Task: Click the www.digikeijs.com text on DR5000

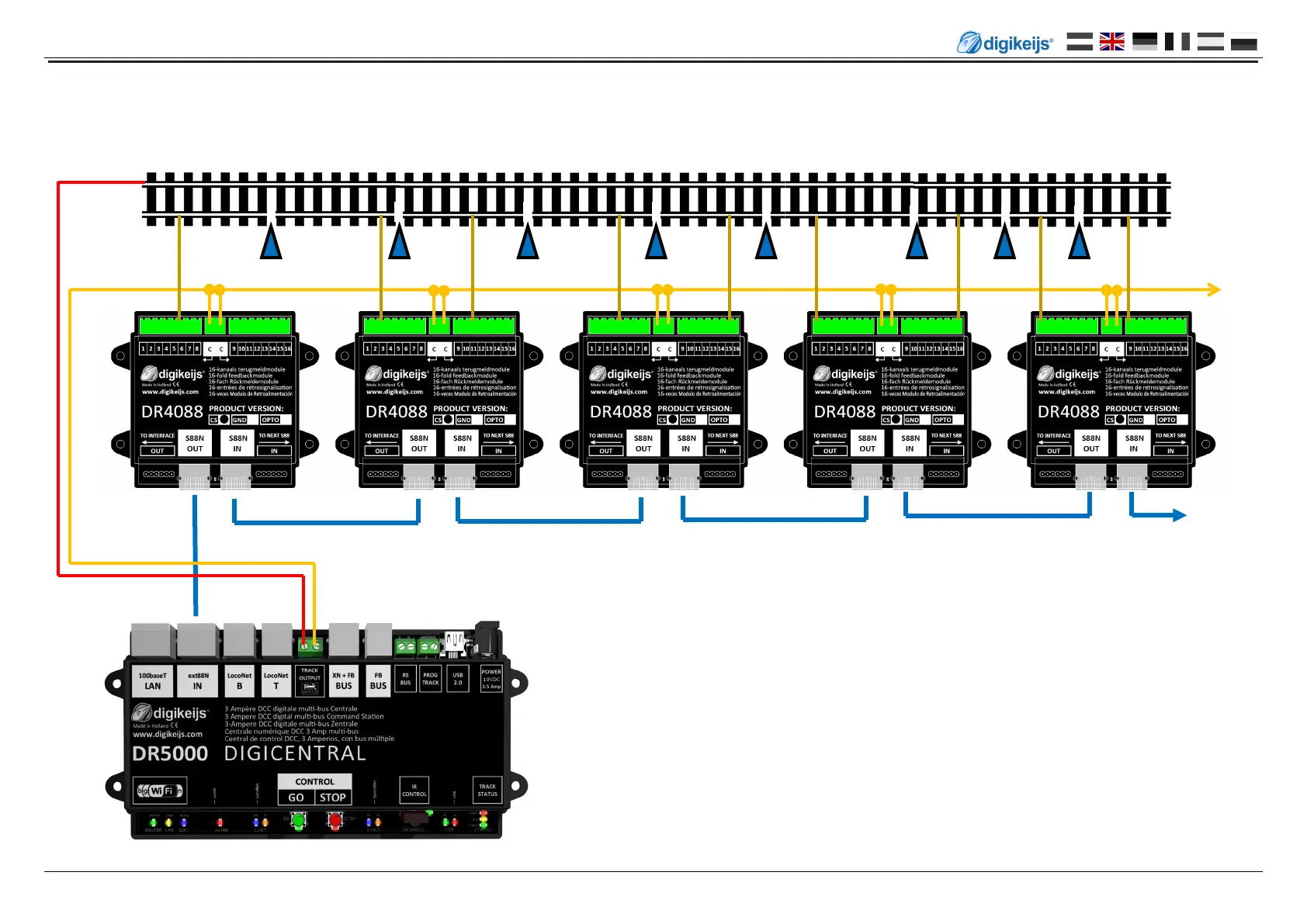Action: click(x=168, y=734)
